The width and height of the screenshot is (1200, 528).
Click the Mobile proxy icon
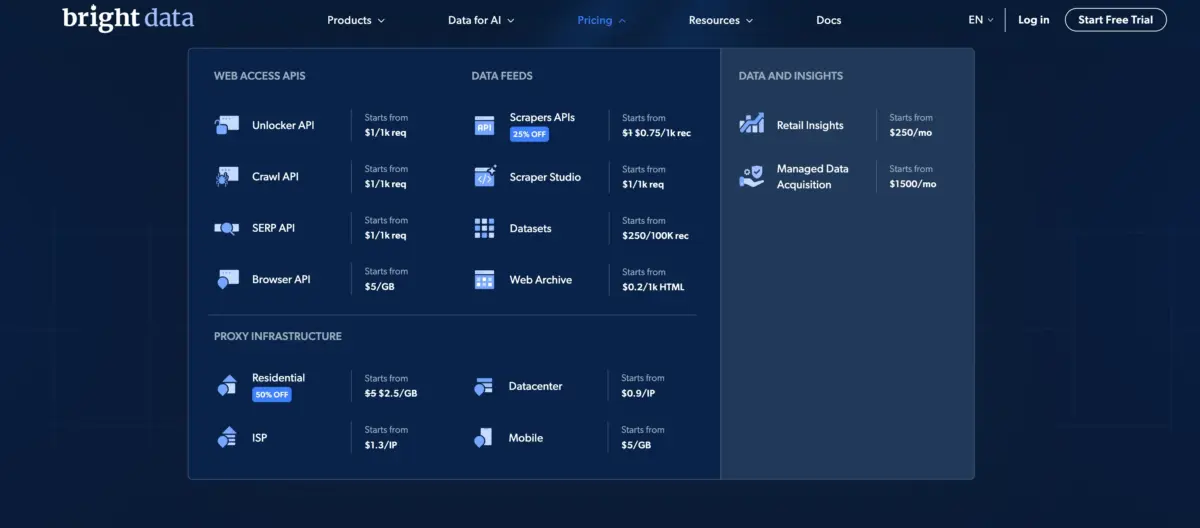point(484,437)
